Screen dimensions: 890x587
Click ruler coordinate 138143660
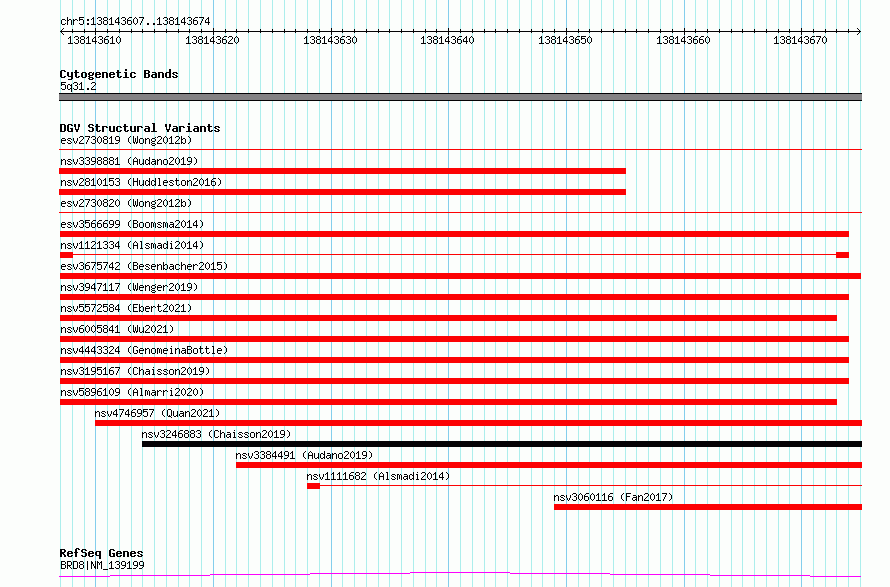coord(683,40)
